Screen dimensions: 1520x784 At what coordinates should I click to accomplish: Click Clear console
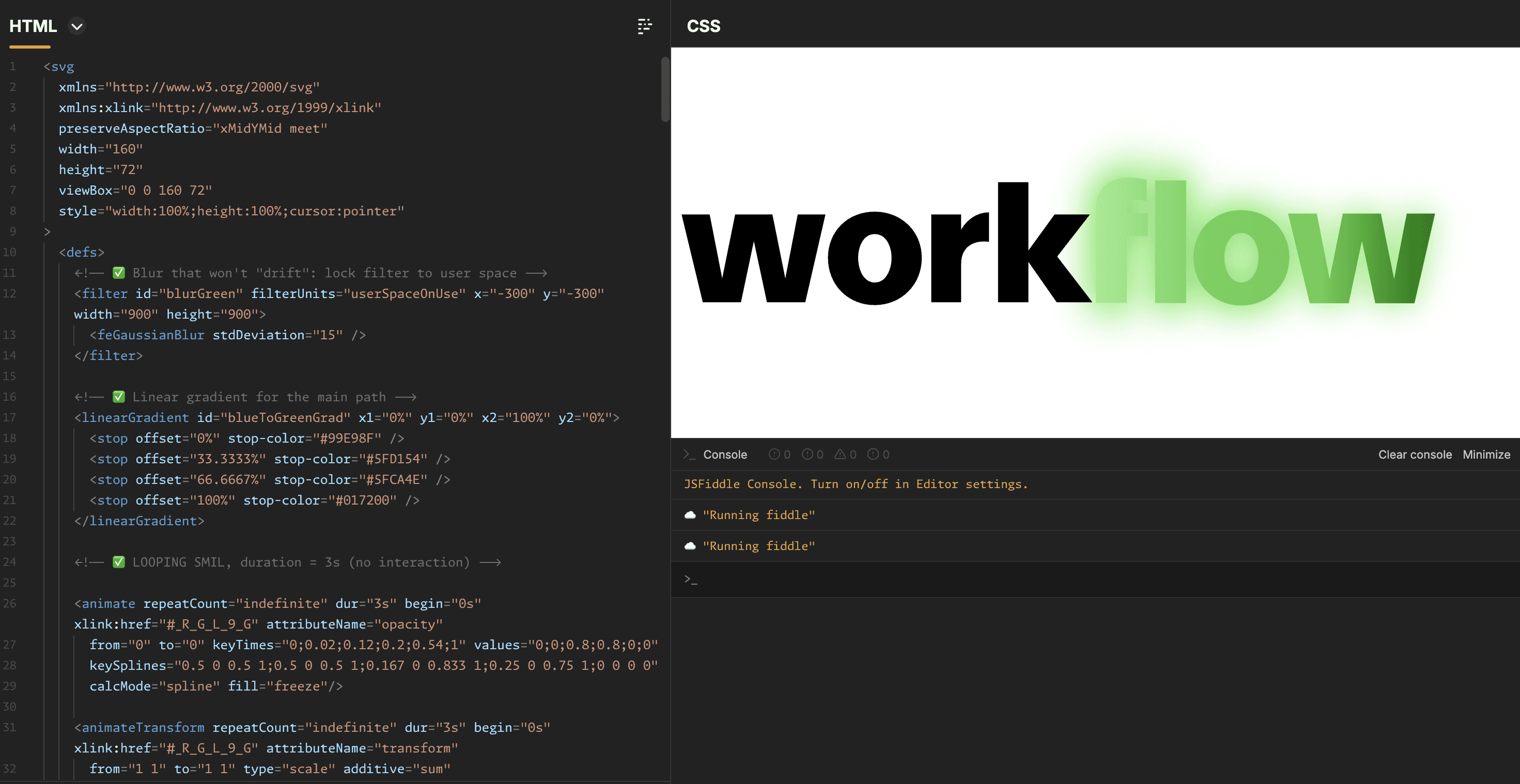(x=1415, y=454)
